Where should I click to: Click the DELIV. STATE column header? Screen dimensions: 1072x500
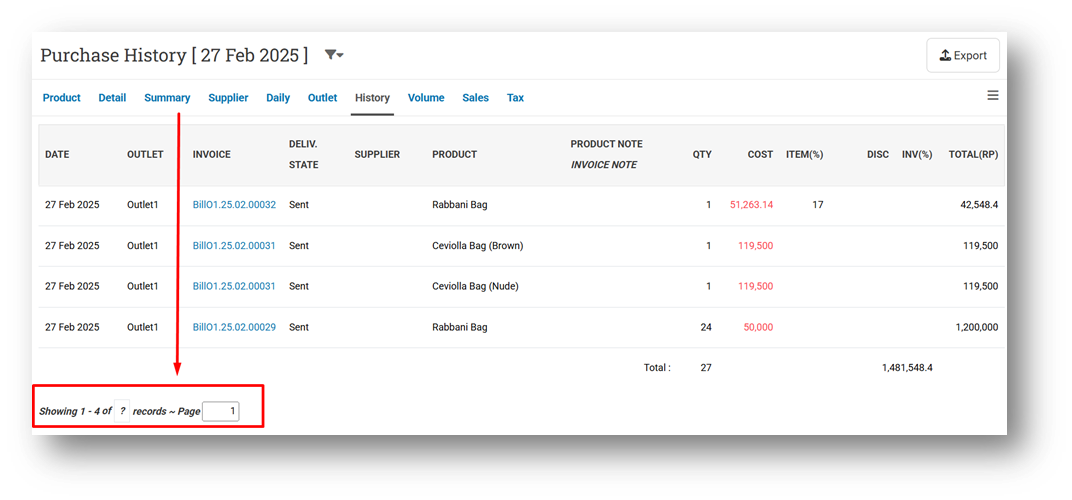coord(304,155)
